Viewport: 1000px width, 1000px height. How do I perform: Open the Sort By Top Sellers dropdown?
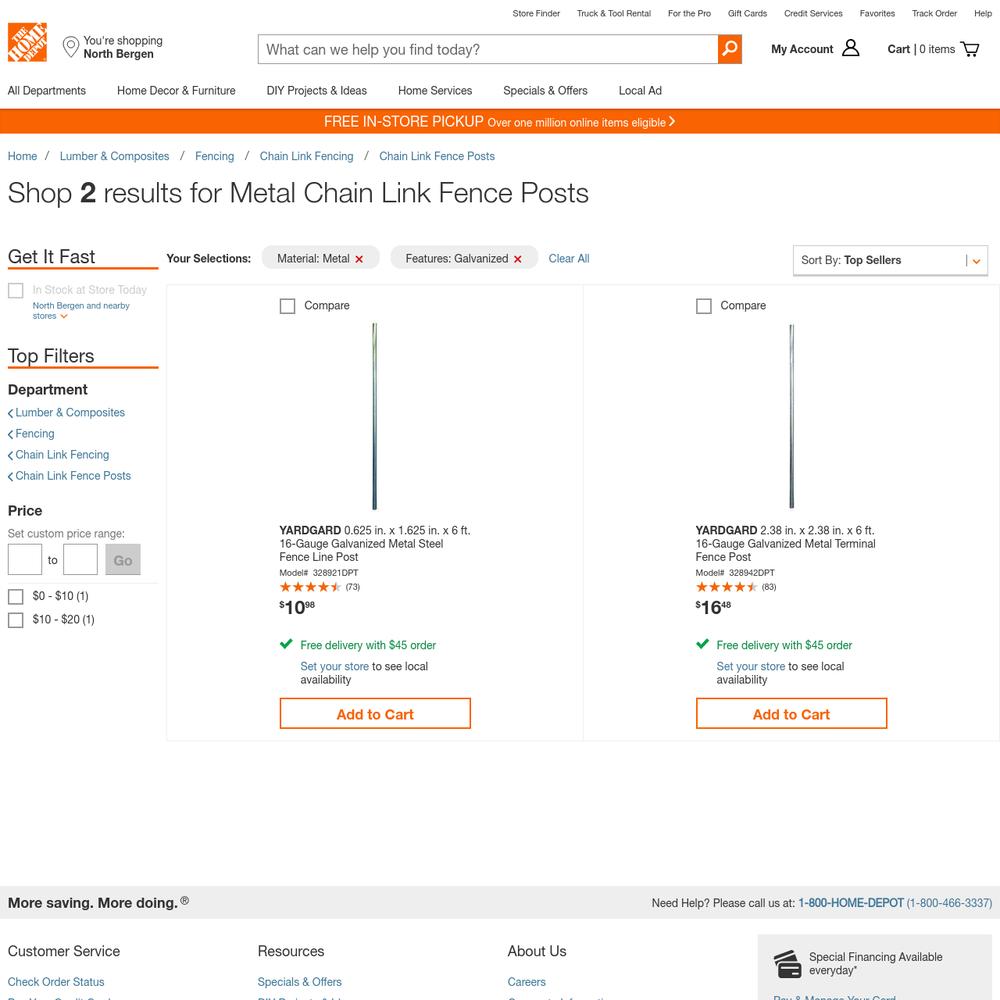(x=890, y=260)
